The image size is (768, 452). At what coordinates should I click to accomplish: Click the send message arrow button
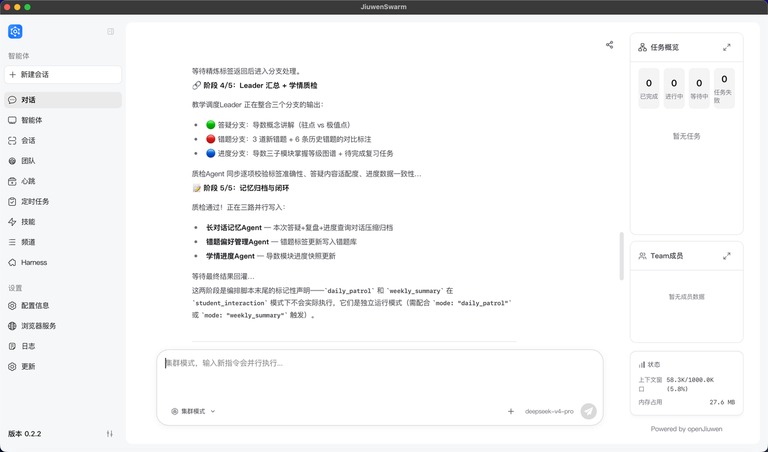pos(588,411)
